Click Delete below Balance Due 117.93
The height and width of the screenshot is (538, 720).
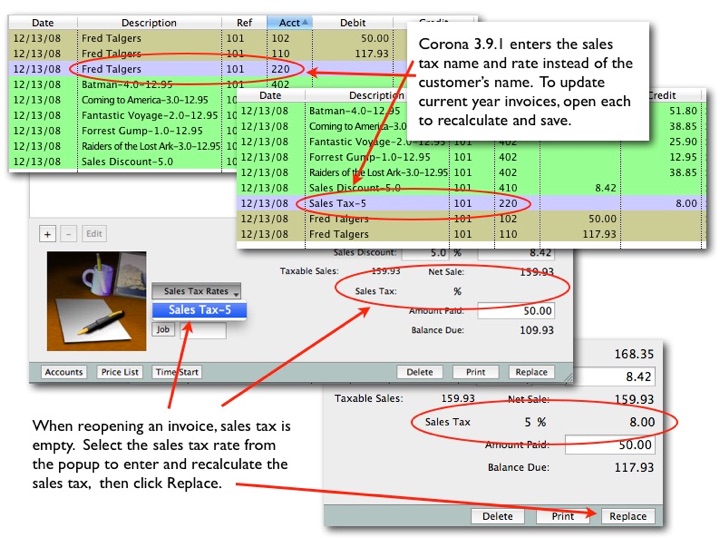[498, 516]
